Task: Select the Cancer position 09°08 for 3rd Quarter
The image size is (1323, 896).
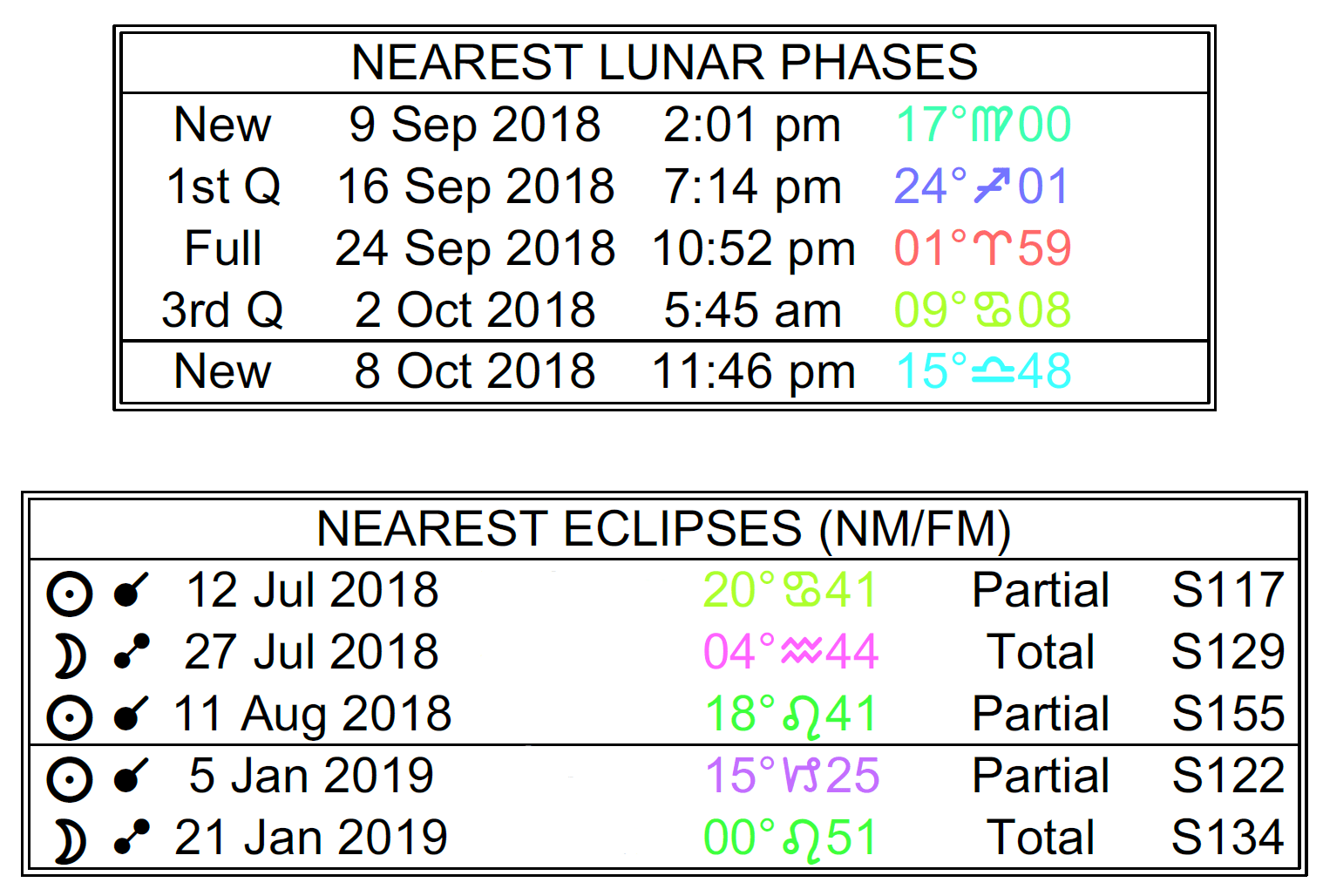Action: tap(982, 310)
